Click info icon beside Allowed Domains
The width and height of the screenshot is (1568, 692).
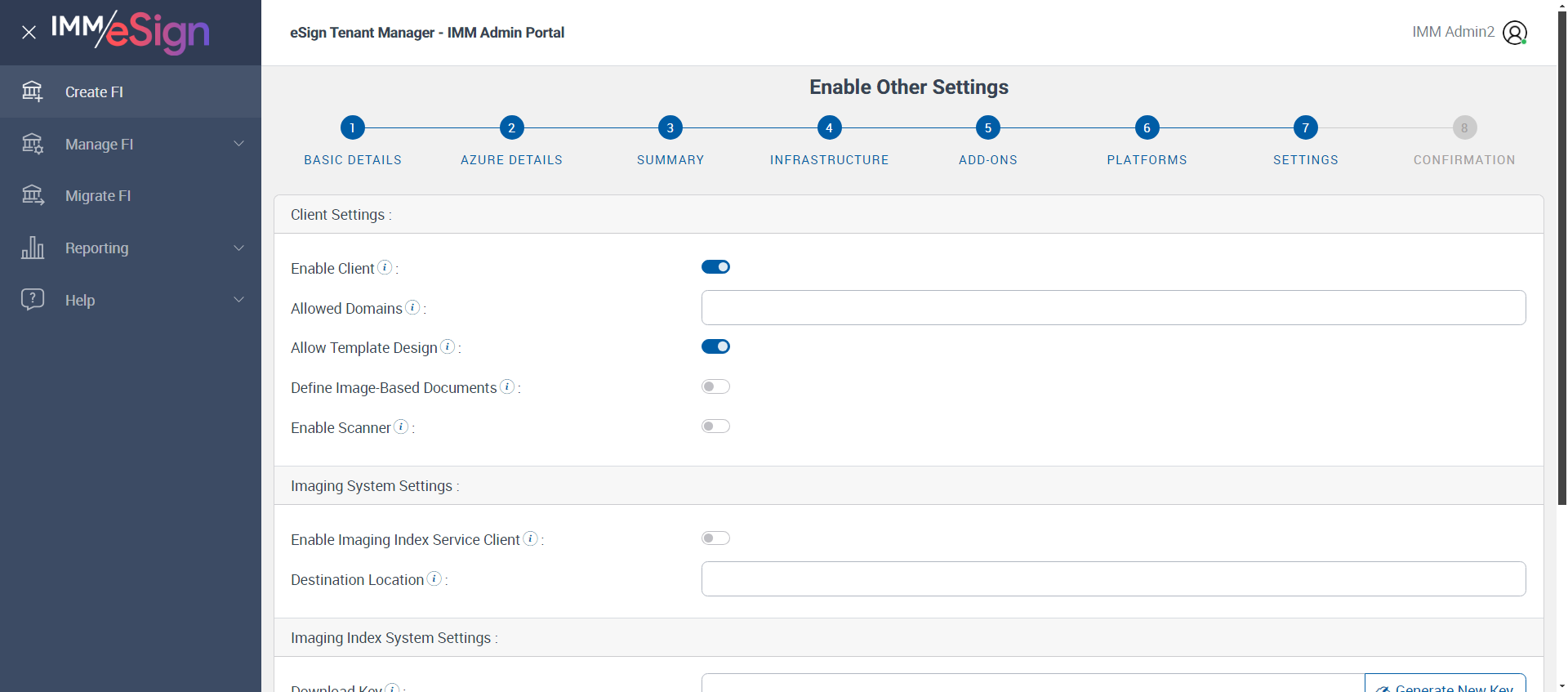pyautogui.click(x=413, y=307)
